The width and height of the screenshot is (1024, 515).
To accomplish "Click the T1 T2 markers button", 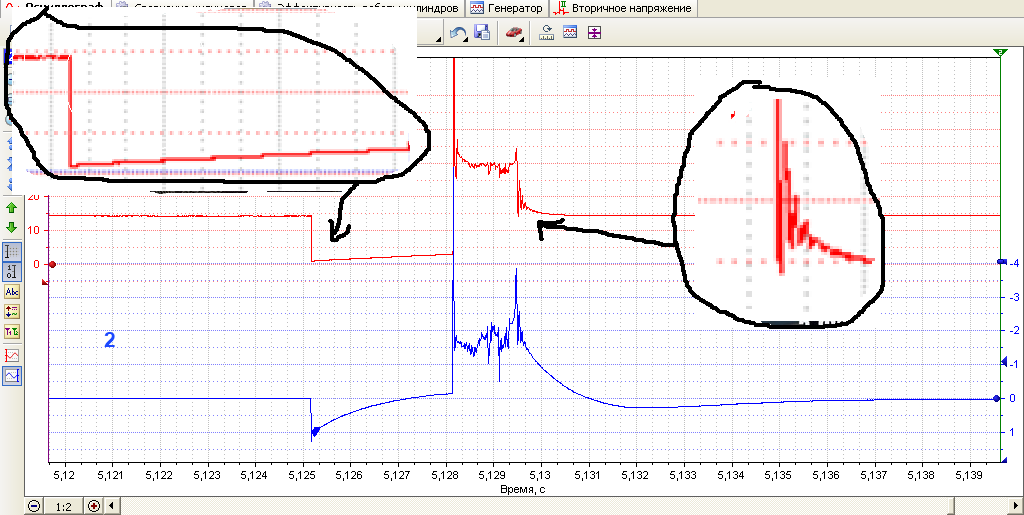I will point(12,332).
